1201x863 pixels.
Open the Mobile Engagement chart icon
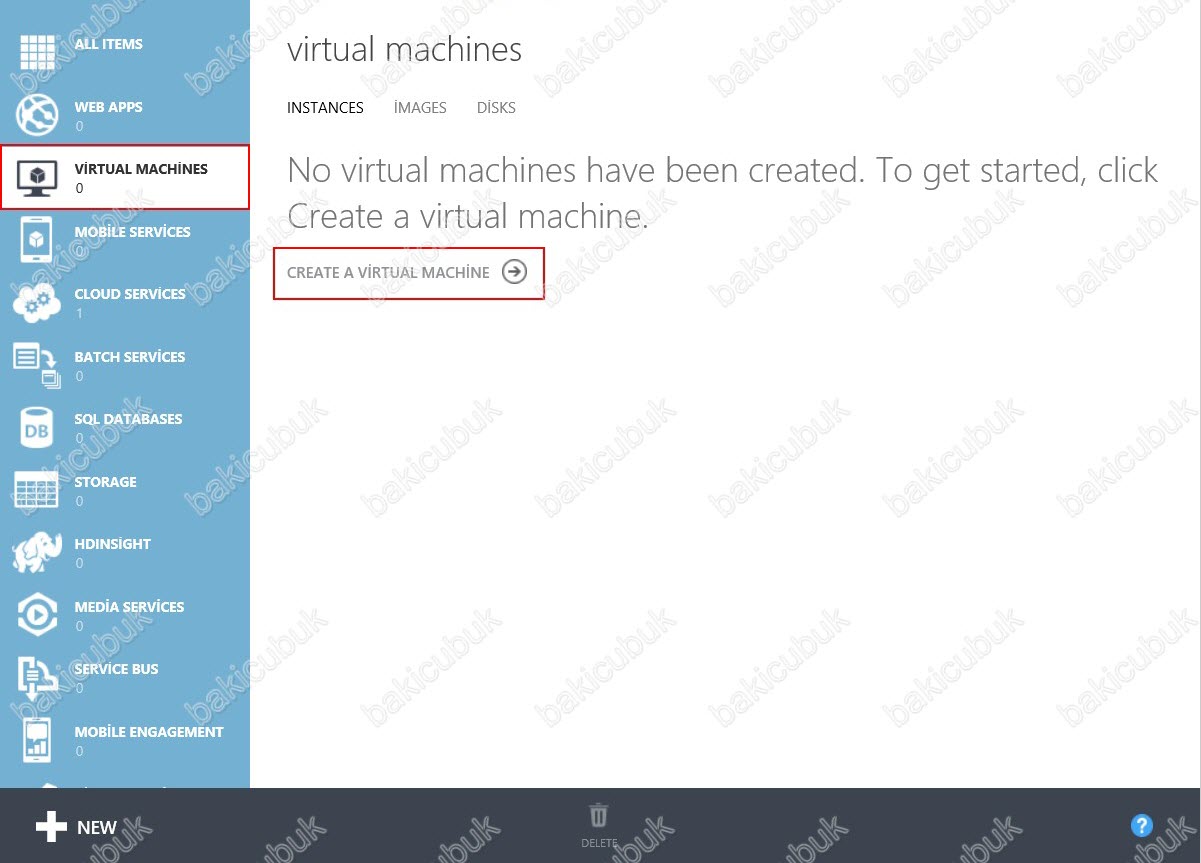tap(37, 741)
